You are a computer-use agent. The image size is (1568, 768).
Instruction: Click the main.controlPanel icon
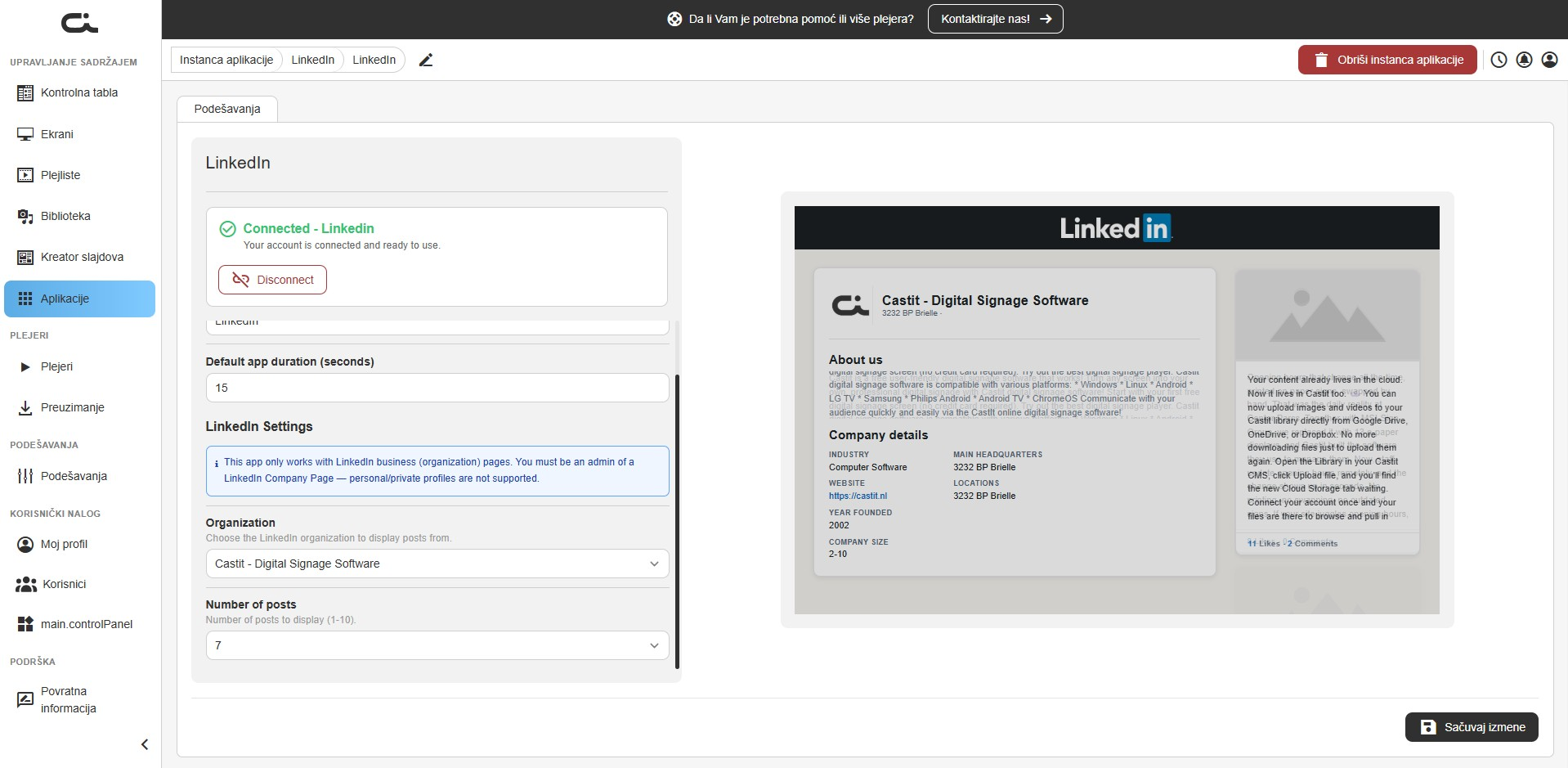25,624
